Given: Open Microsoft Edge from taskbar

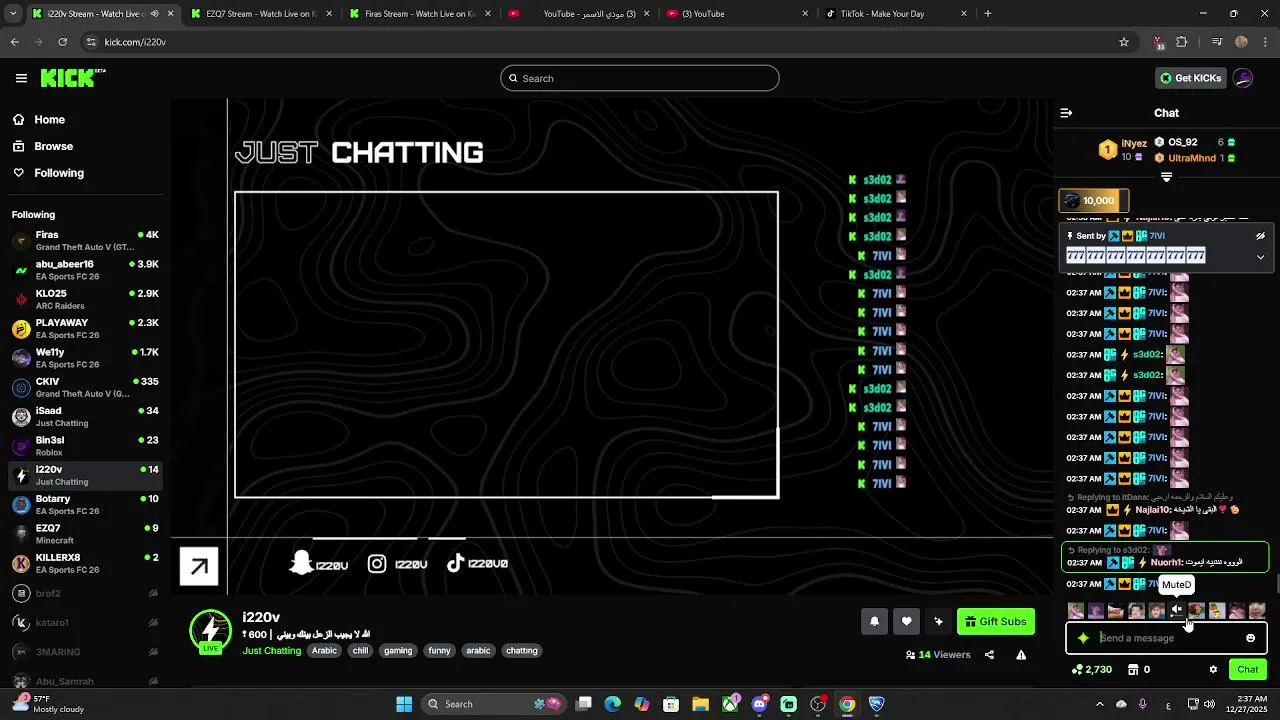Looking at the screenshot, I should click(613, 704).
